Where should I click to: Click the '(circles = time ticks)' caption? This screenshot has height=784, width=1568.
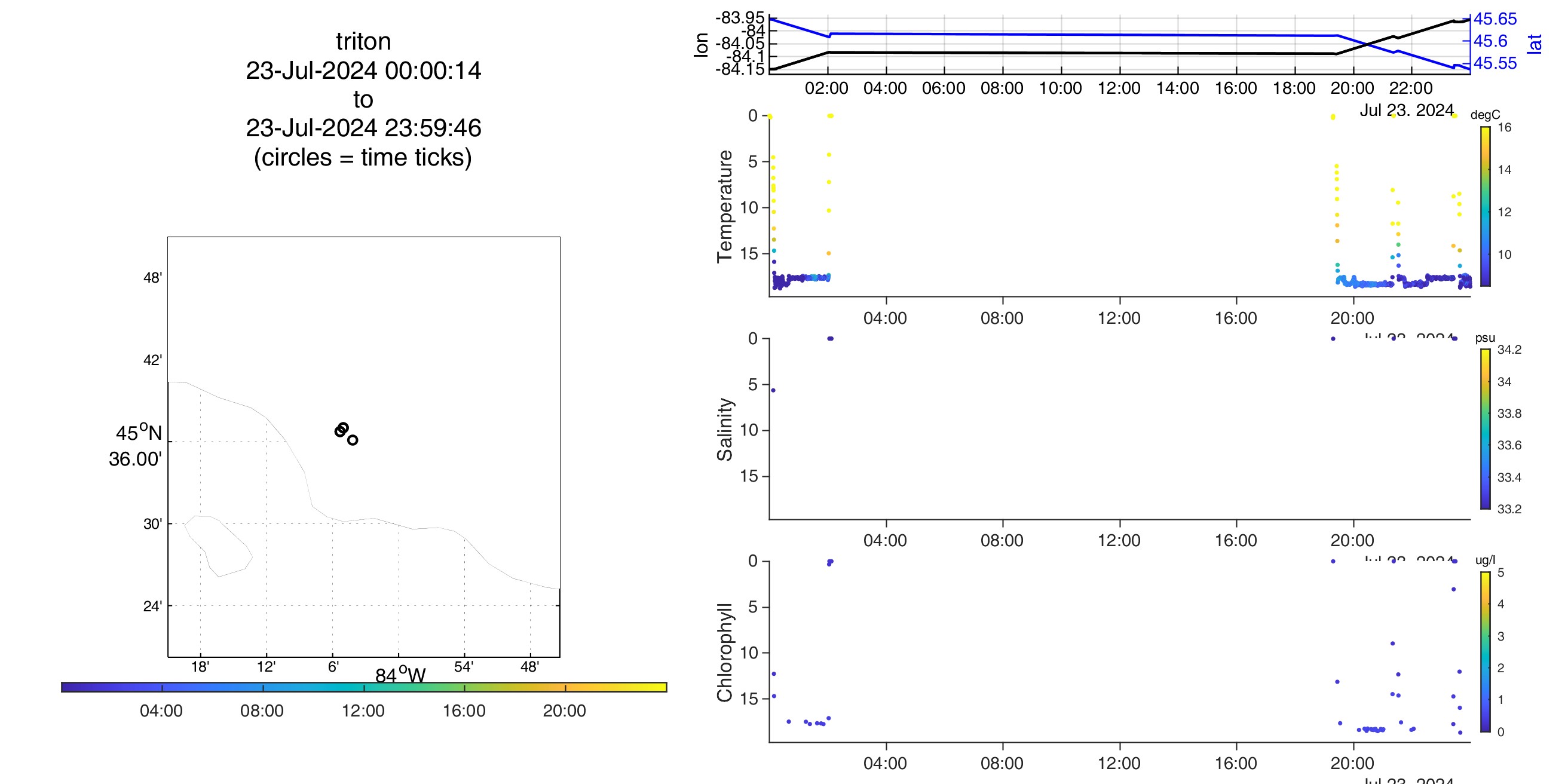tap(363, 157)
